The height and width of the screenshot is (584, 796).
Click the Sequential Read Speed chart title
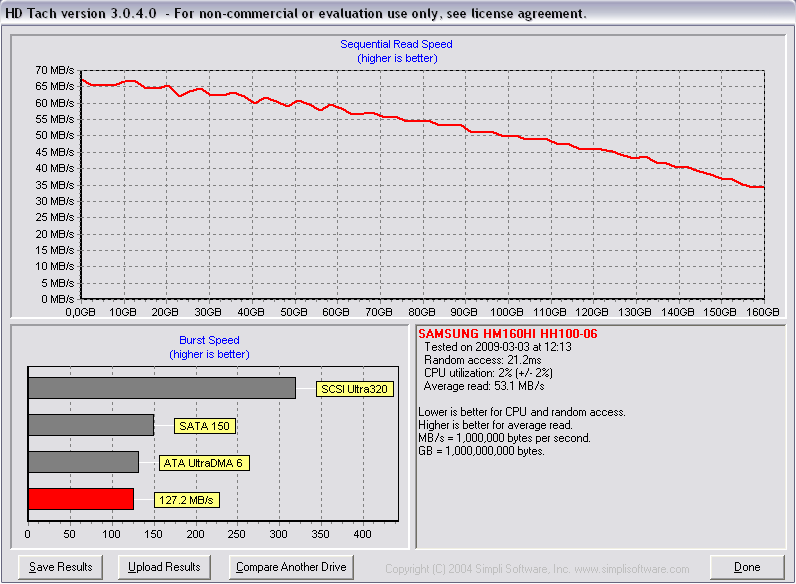pyautogui.click(x=396, y=45)
